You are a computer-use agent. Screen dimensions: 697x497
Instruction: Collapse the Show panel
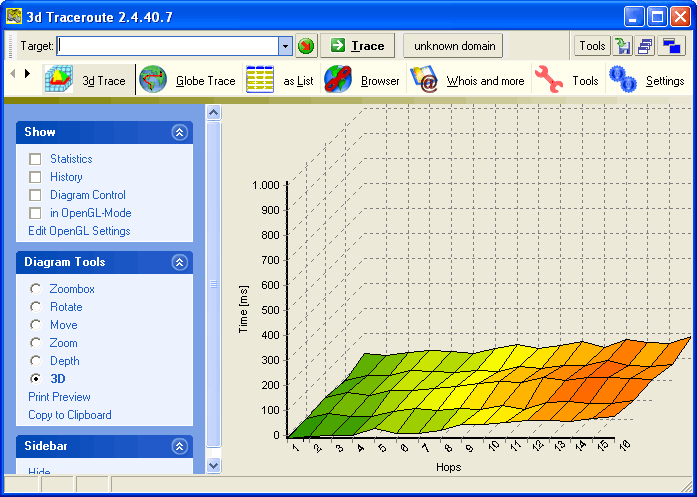point(180,132)
